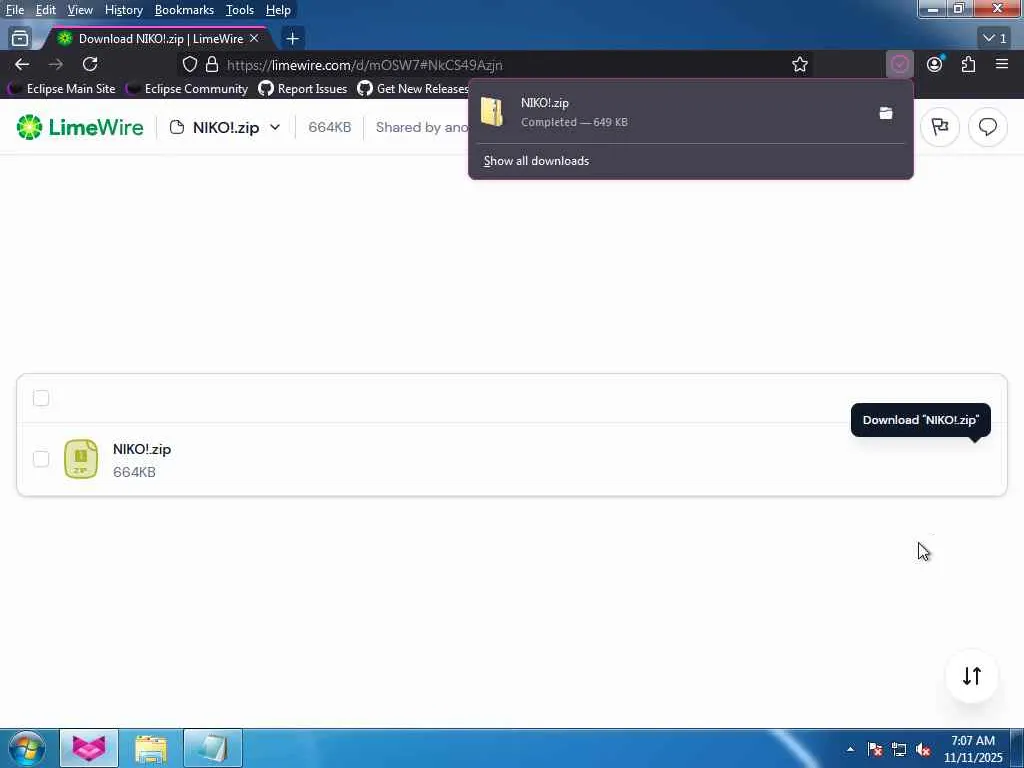Click the Show desktop strip at taskbar end

[1017, 748]
